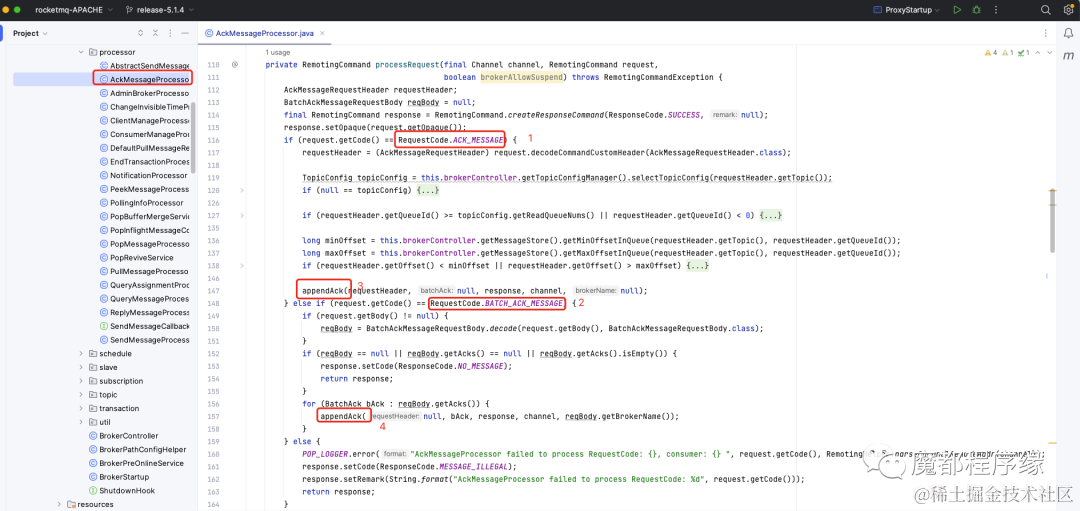Expand the transaction folder

click(x=81, y=408)
